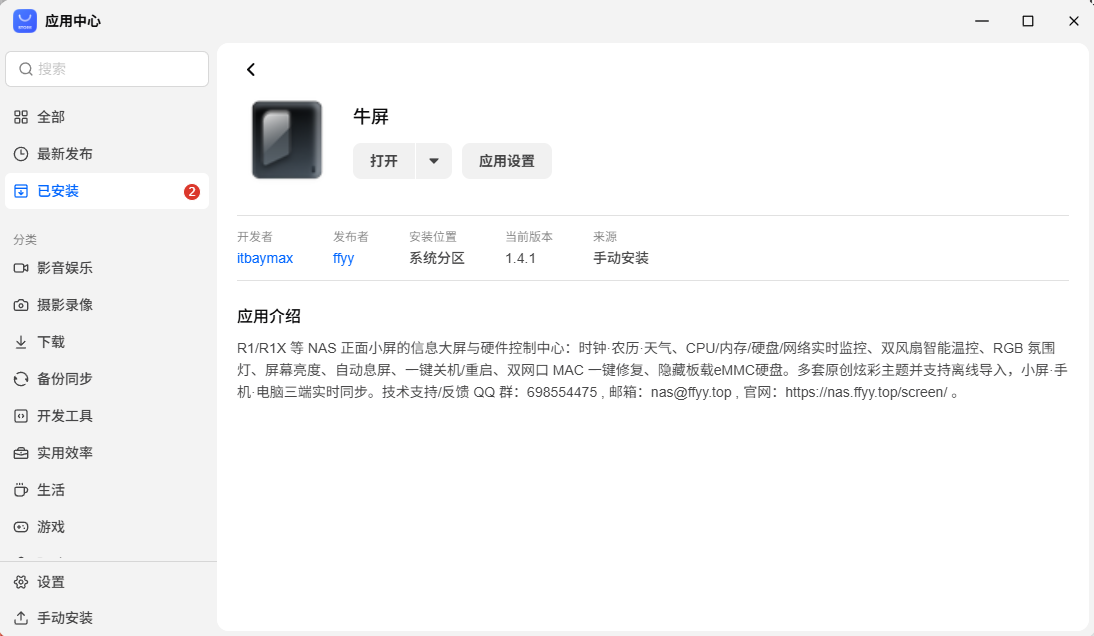Browse the 摄影录像 category
1094x636 pixels.
click(107, 305)
